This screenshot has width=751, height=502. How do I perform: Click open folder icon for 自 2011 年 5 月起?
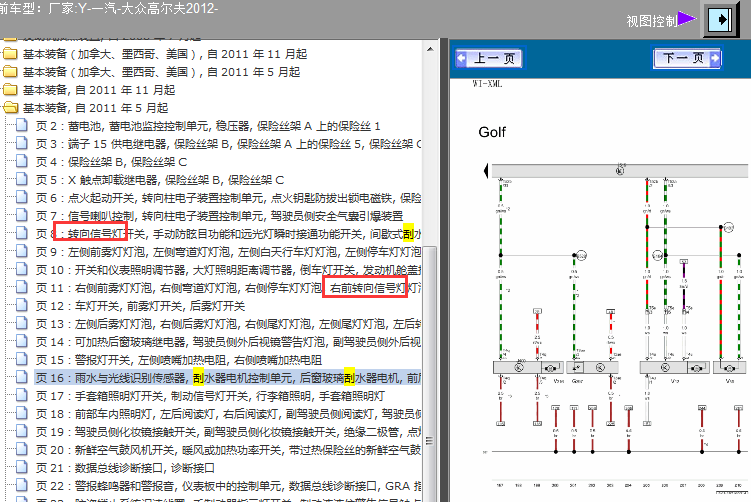tap(10, 107)
